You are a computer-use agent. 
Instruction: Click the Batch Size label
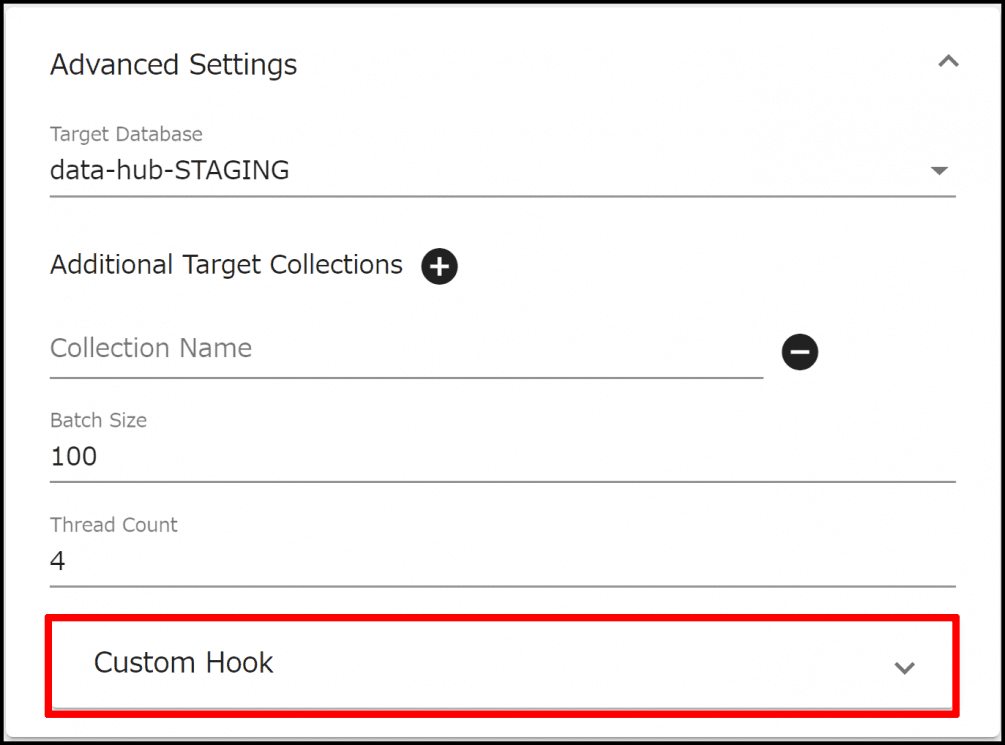pyautogui.click(x=98, y=420)
